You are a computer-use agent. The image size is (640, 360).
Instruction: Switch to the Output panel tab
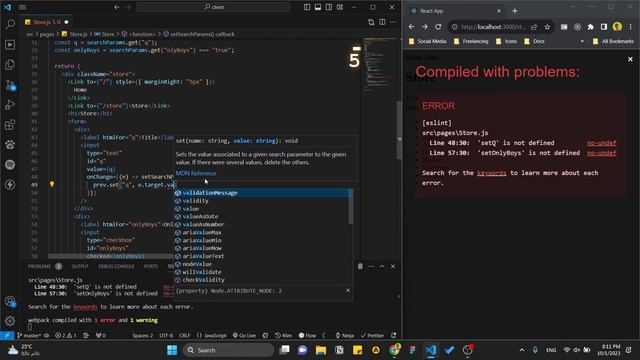click(x=80, y=267)
